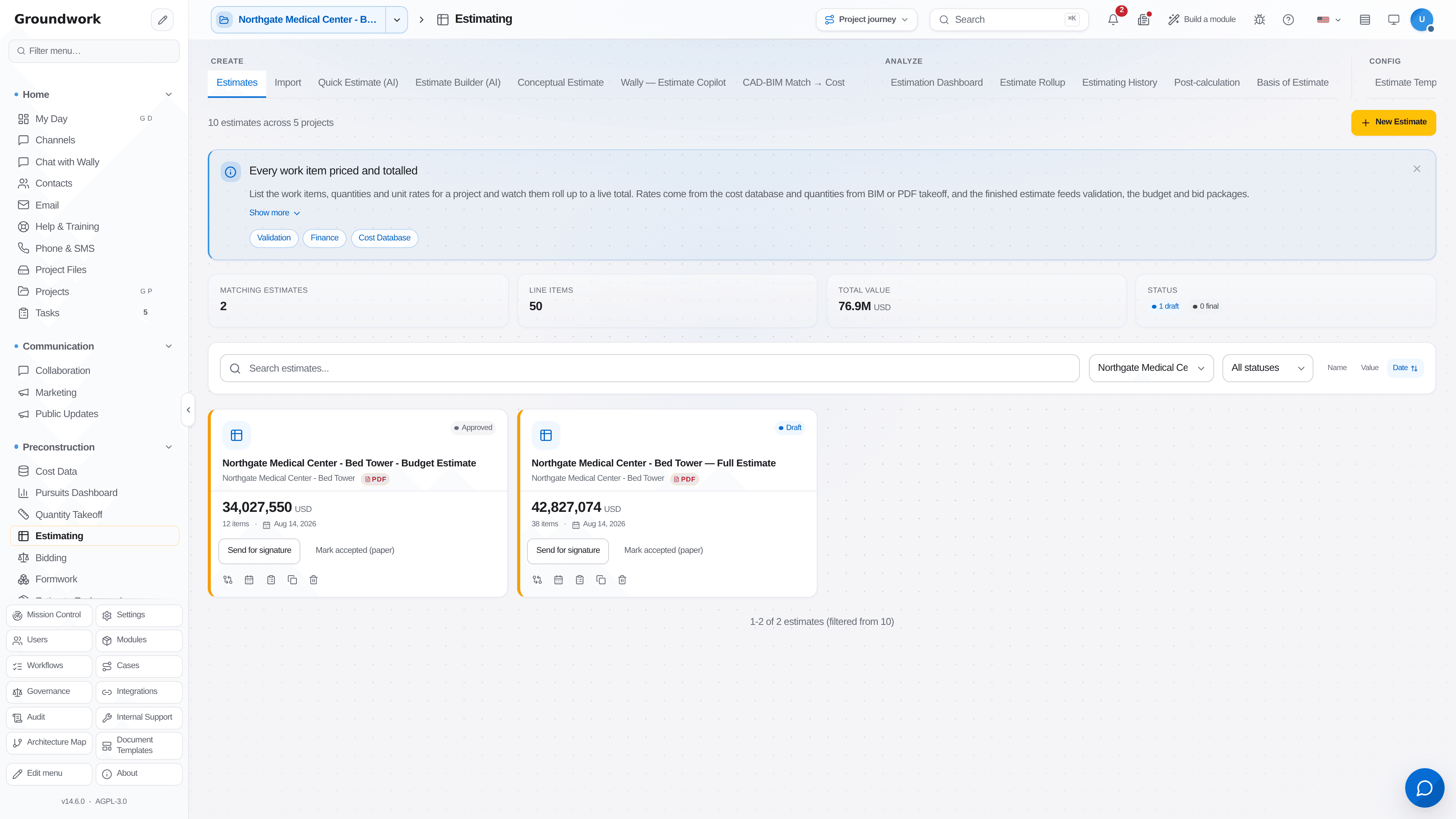Click Build a module
This screenshot has width=1456, height=819.
click(1202, 20)
